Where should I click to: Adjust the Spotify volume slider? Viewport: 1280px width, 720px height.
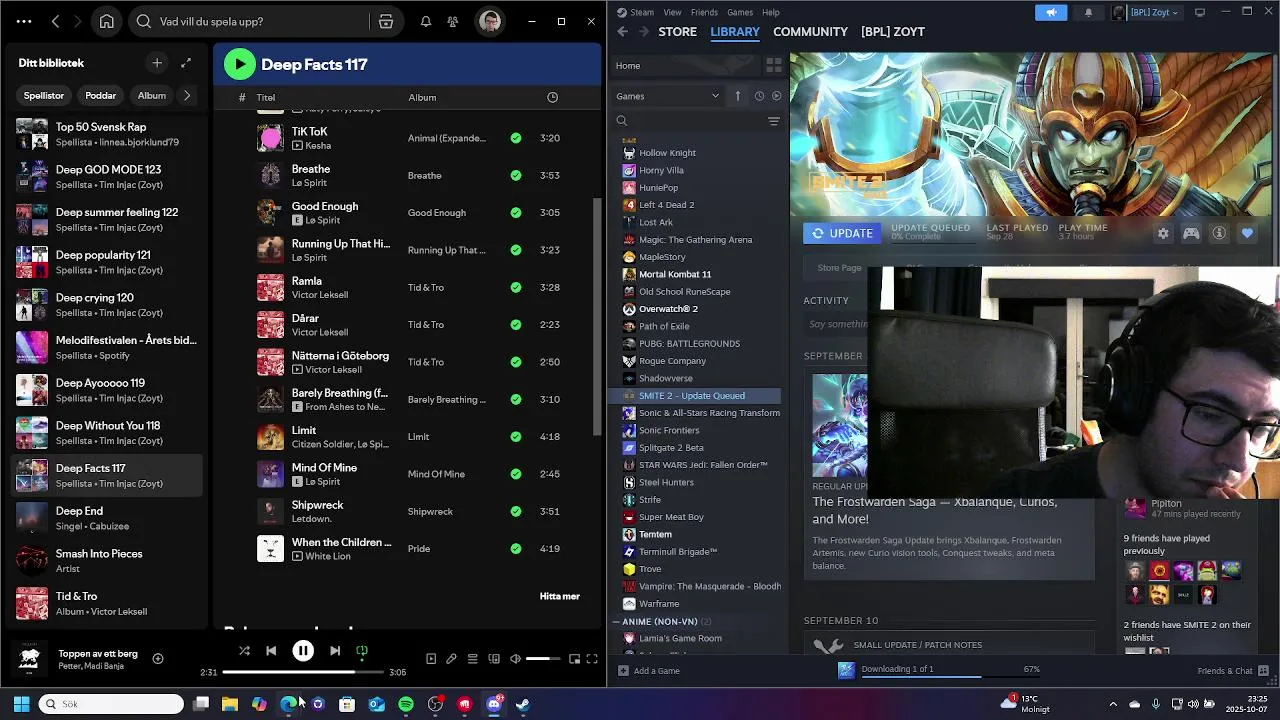click(543, 659)
